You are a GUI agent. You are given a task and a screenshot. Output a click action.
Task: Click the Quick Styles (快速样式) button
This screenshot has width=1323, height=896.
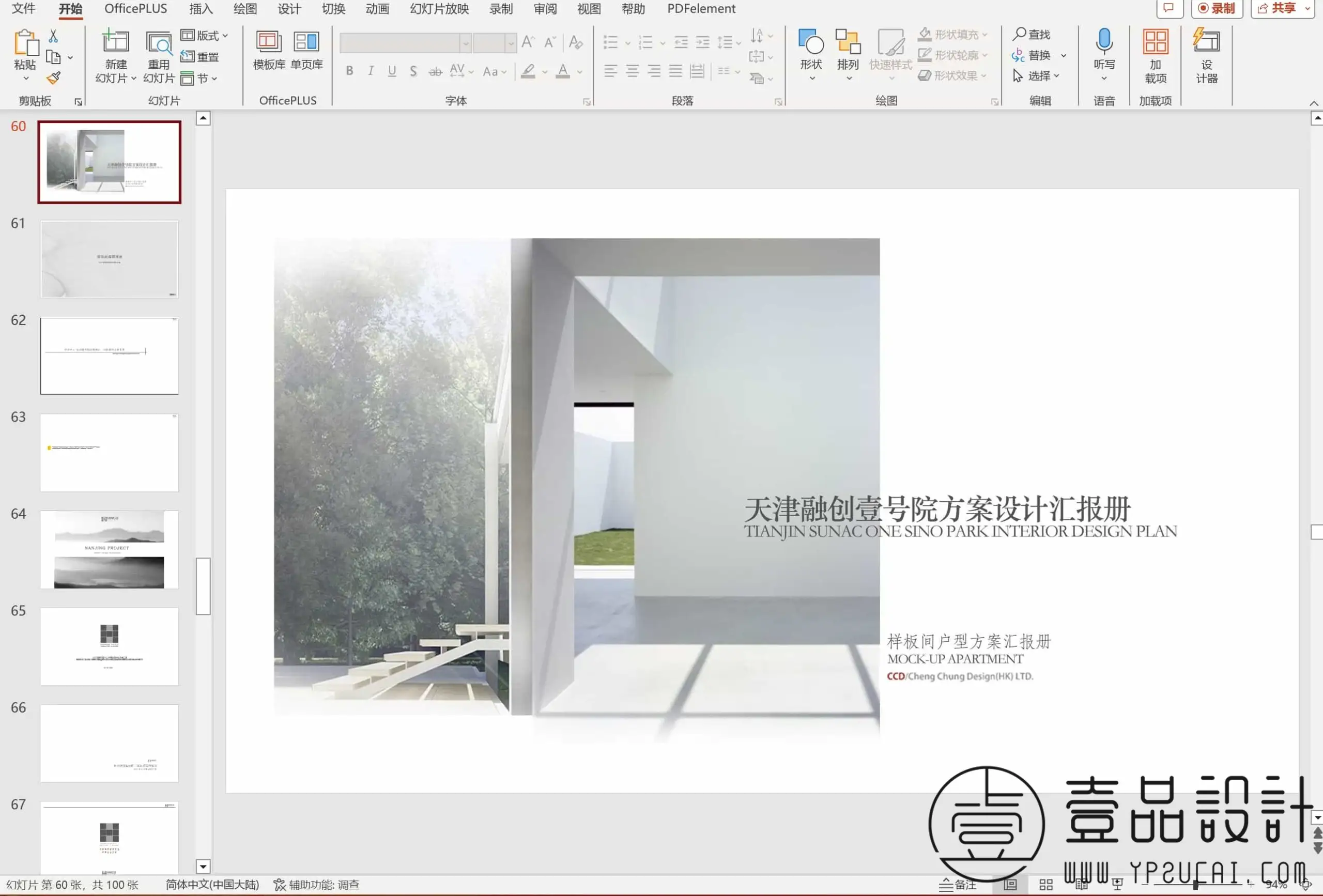(x=890, y=55)
